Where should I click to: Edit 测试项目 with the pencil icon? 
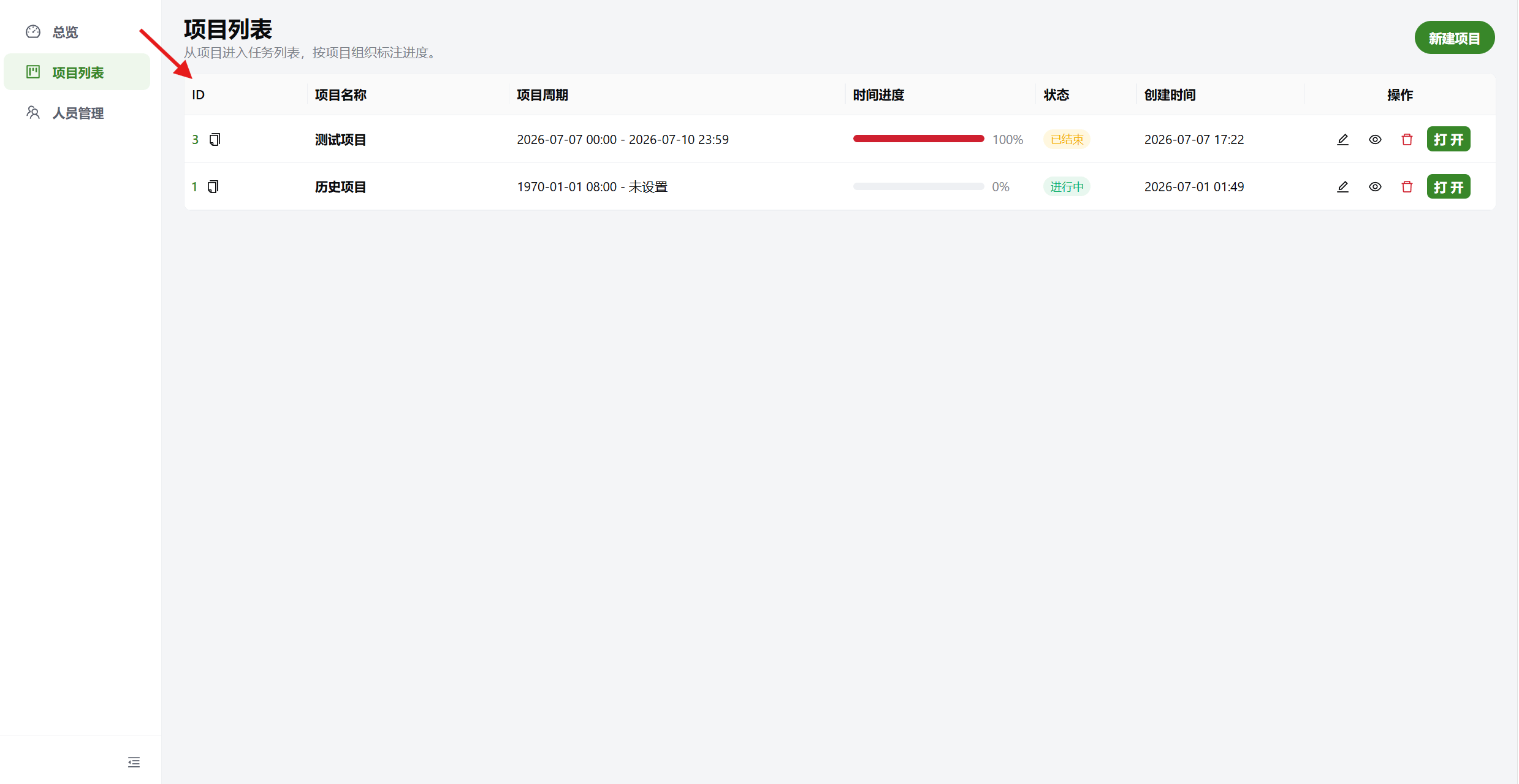point(1342,140)
